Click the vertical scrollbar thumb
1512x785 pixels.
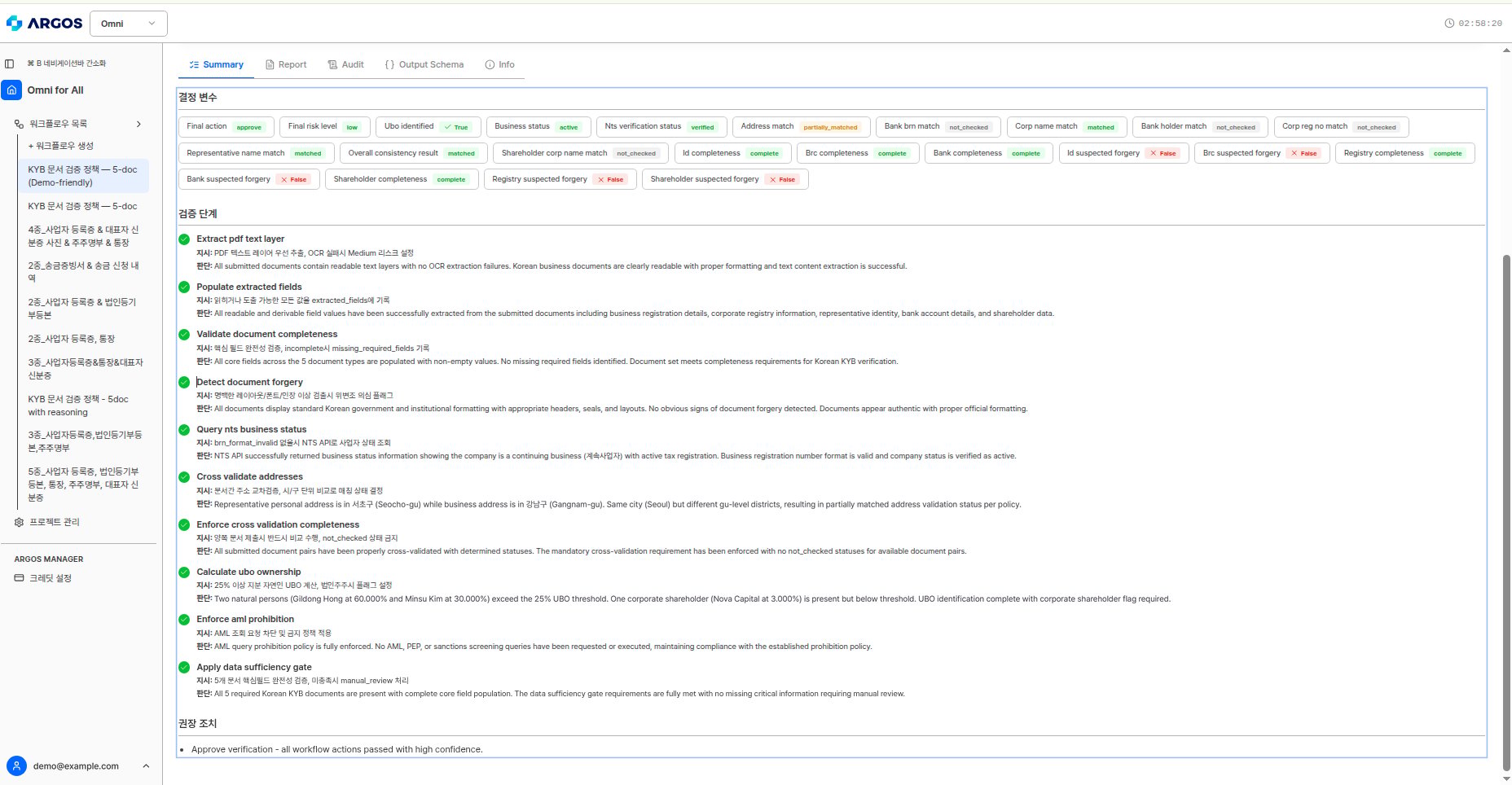1506,512
